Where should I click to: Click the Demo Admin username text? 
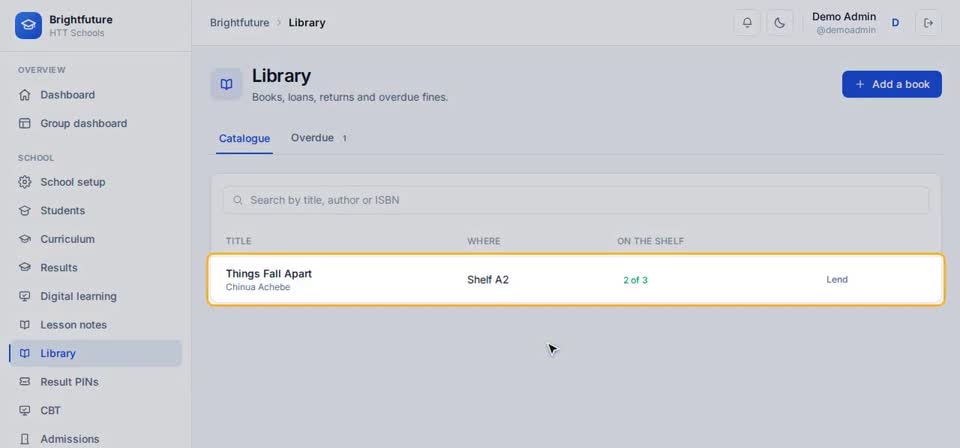click(844, 17)
